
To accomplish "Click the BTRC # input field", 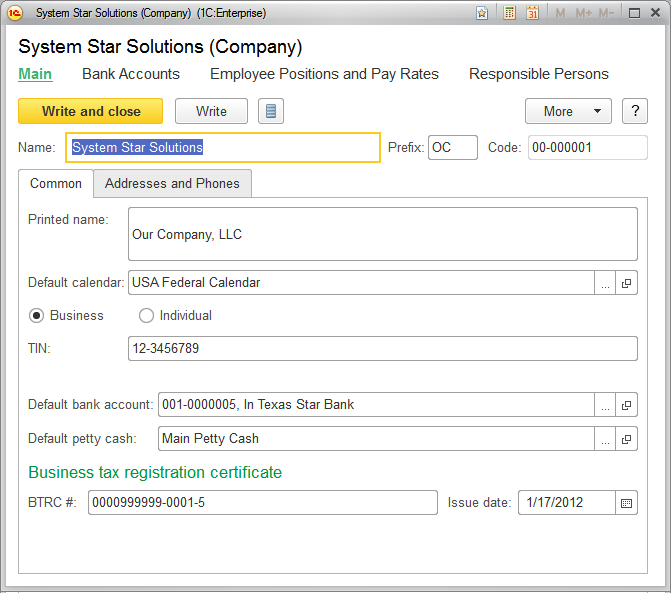I will [x=263, y=503].
